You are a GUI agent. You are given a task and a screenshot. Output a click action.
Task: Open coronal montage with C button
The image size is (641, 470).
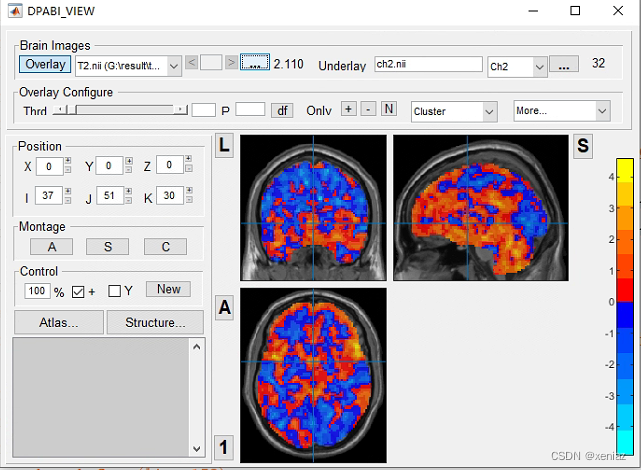click(x=166, y=247)
